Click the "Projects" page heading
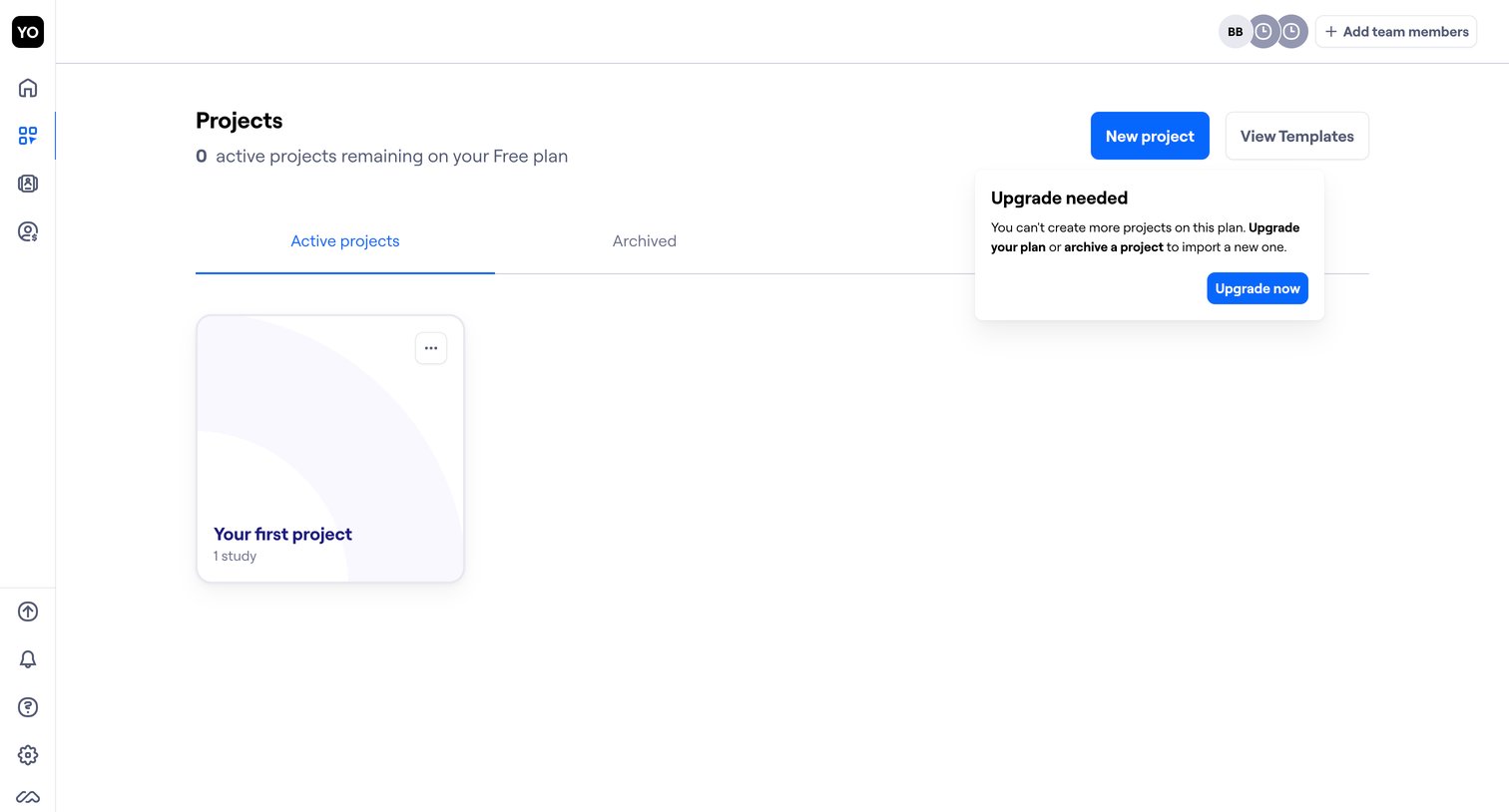 (x=240, y=121)
